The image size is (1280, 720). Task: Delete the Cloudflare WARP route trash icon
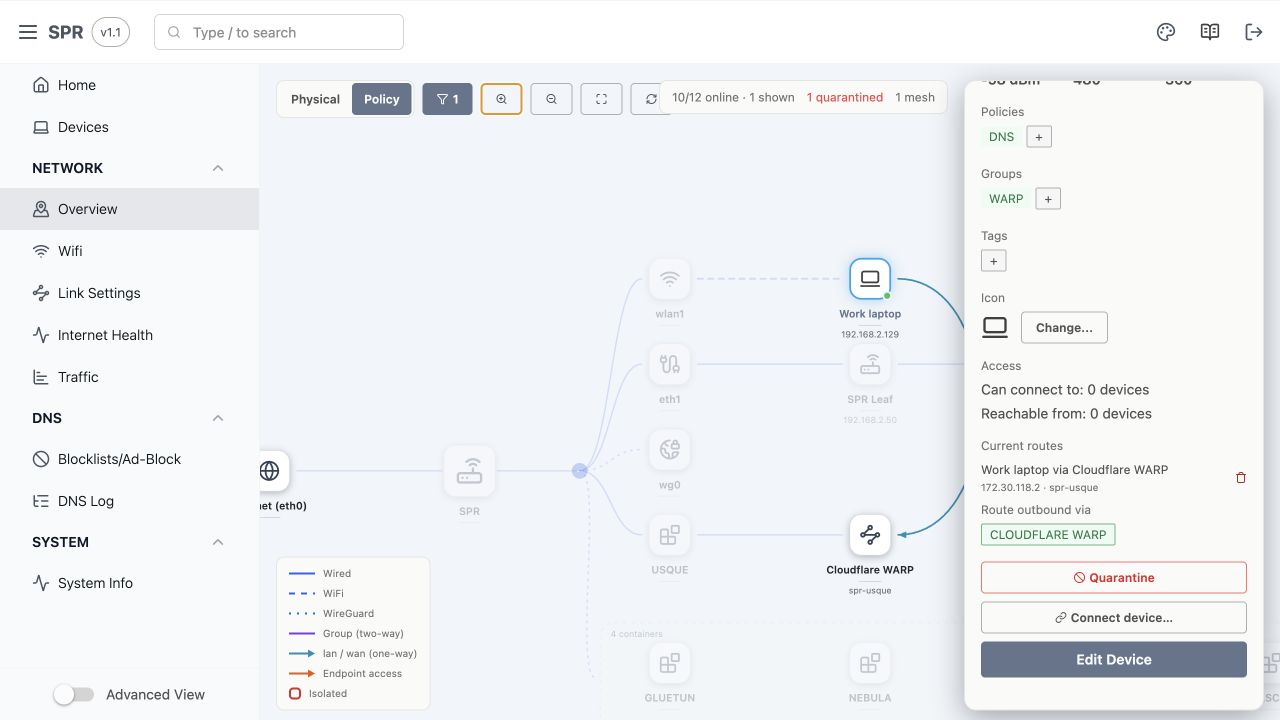point(1241,478)
